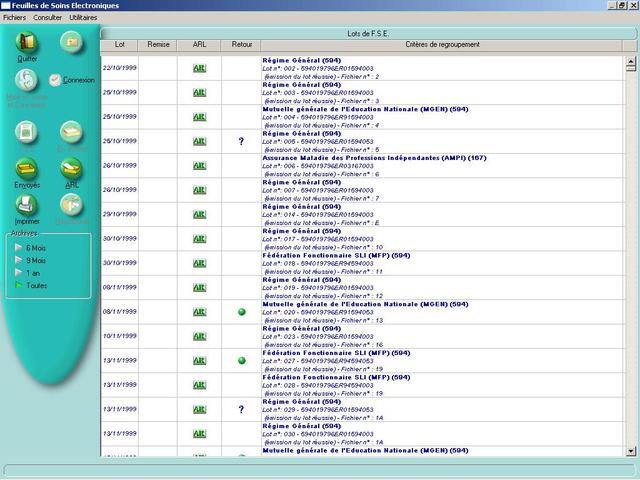640x480 pixels.
Task: Click the AR icon for Lot 004
Action: pyautogui.click(x=200, y=117)
